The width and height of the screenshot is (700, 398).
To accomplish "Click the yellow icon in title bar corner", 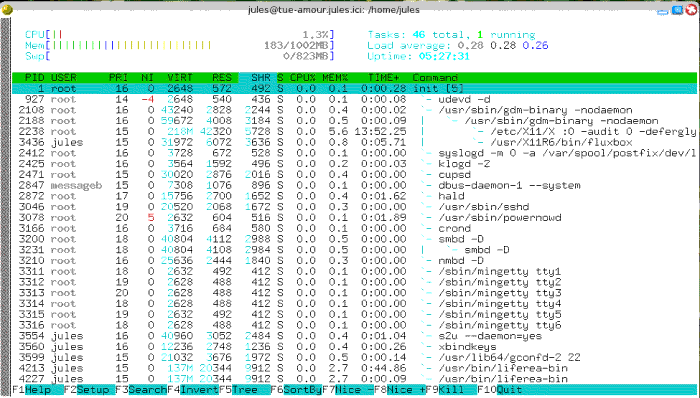I will click(x=7, y=9).
